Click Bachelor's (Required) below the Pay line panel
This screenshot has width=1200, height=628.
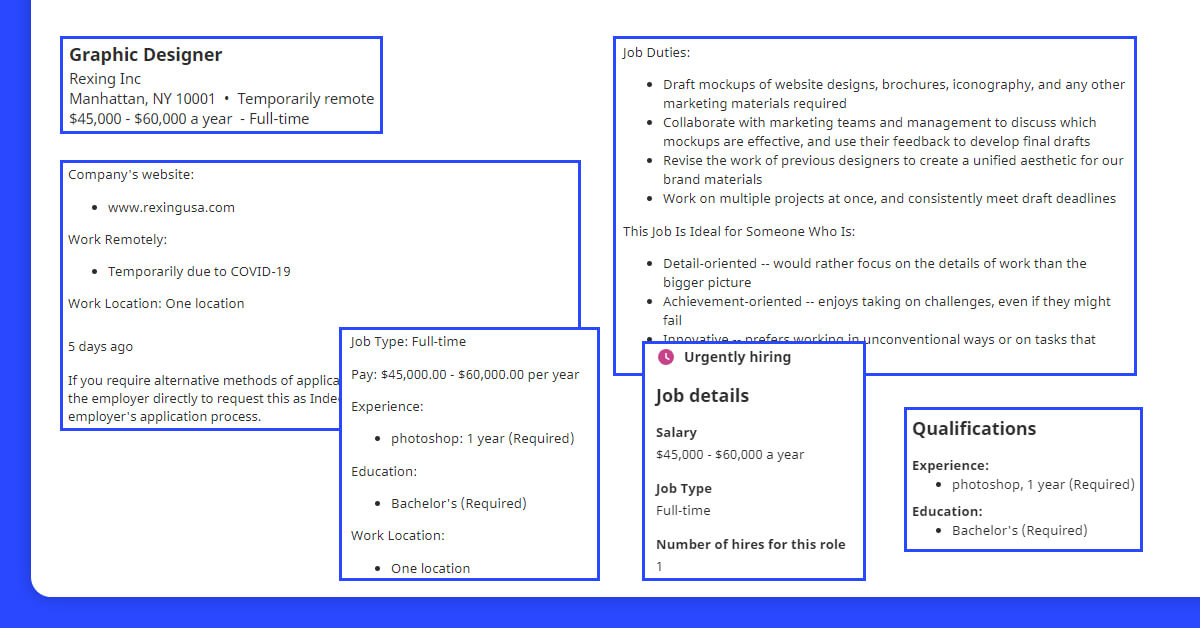click(x=459, y=504)
